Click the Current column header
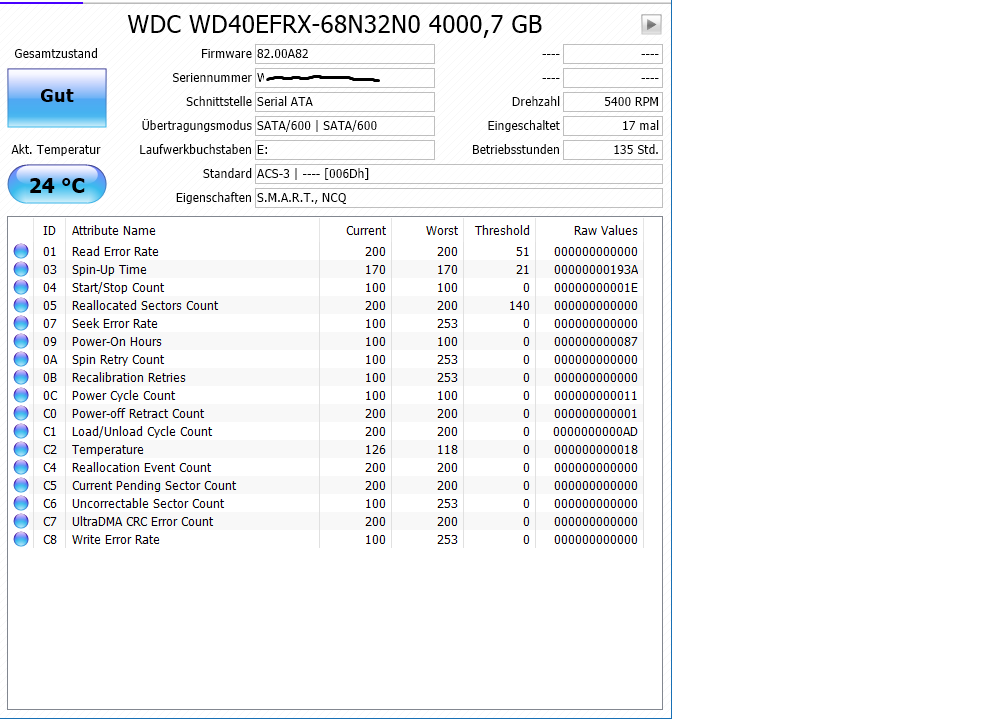Screen dimensions: 1008x719 point(366,231)
